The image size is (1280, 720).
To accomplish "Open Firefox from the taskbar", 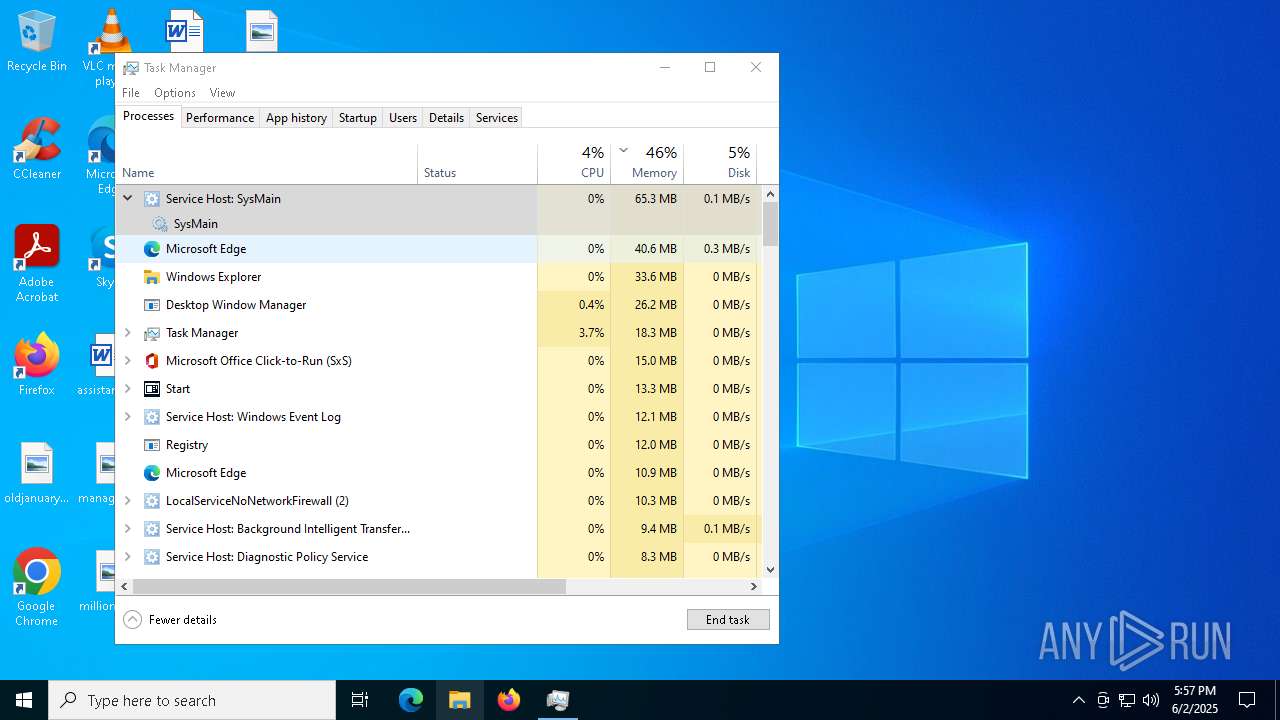I will [509, 700].
